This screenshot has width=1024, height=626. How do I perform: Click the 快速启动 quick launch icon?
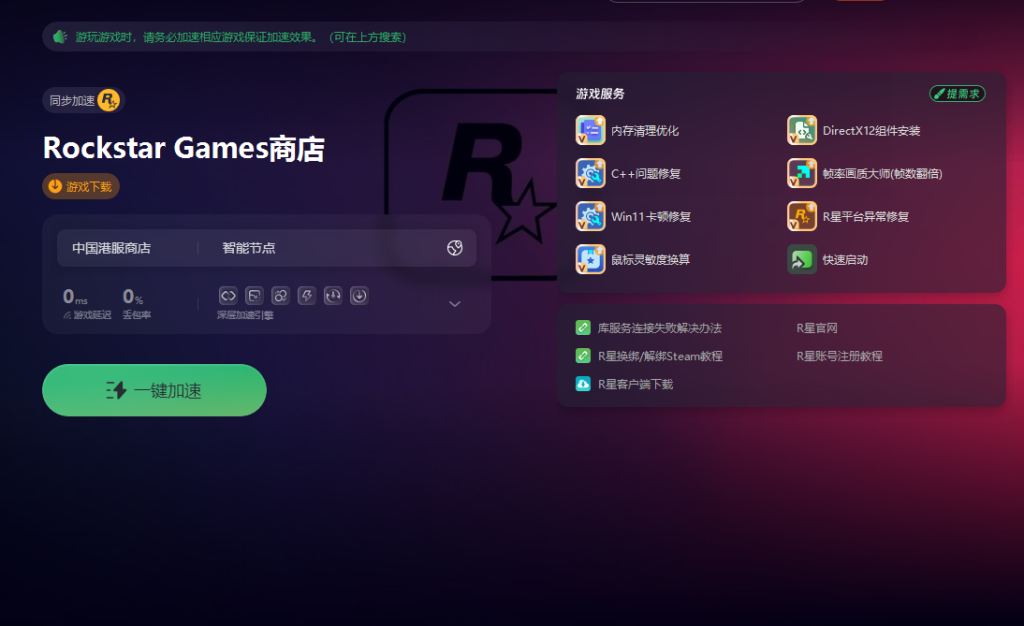[802, 259]
